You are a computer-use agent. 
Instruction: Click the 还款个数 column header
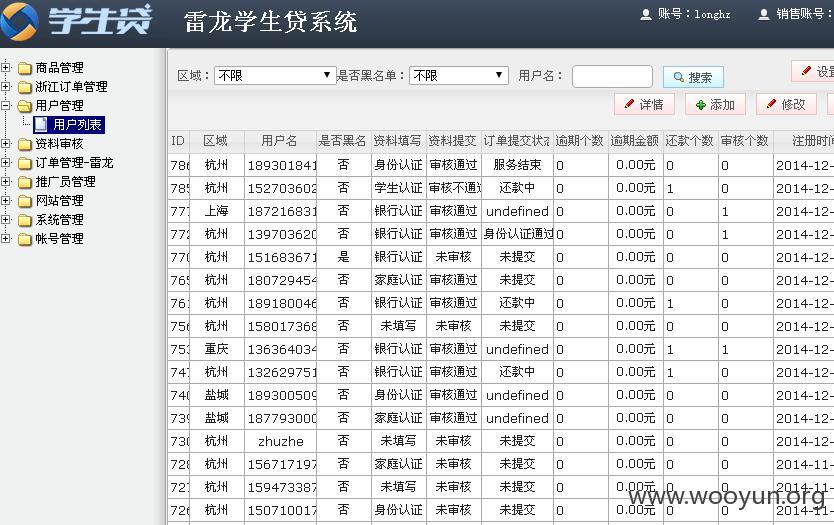coord(690,141)
